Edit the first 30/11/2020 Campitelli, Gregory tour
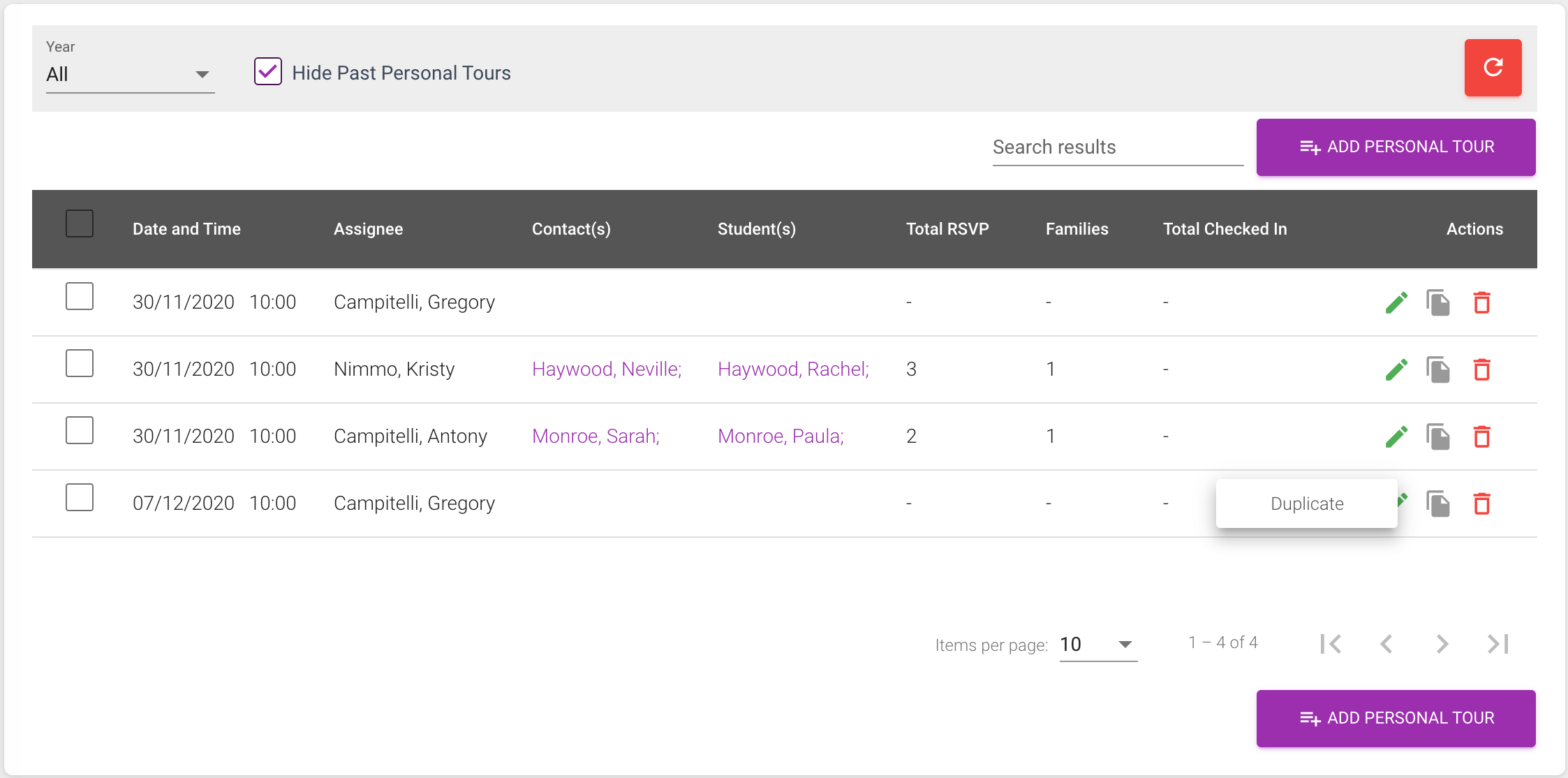The width and height of the screenshot is (1568, 778). click(x=1396, y=302)
